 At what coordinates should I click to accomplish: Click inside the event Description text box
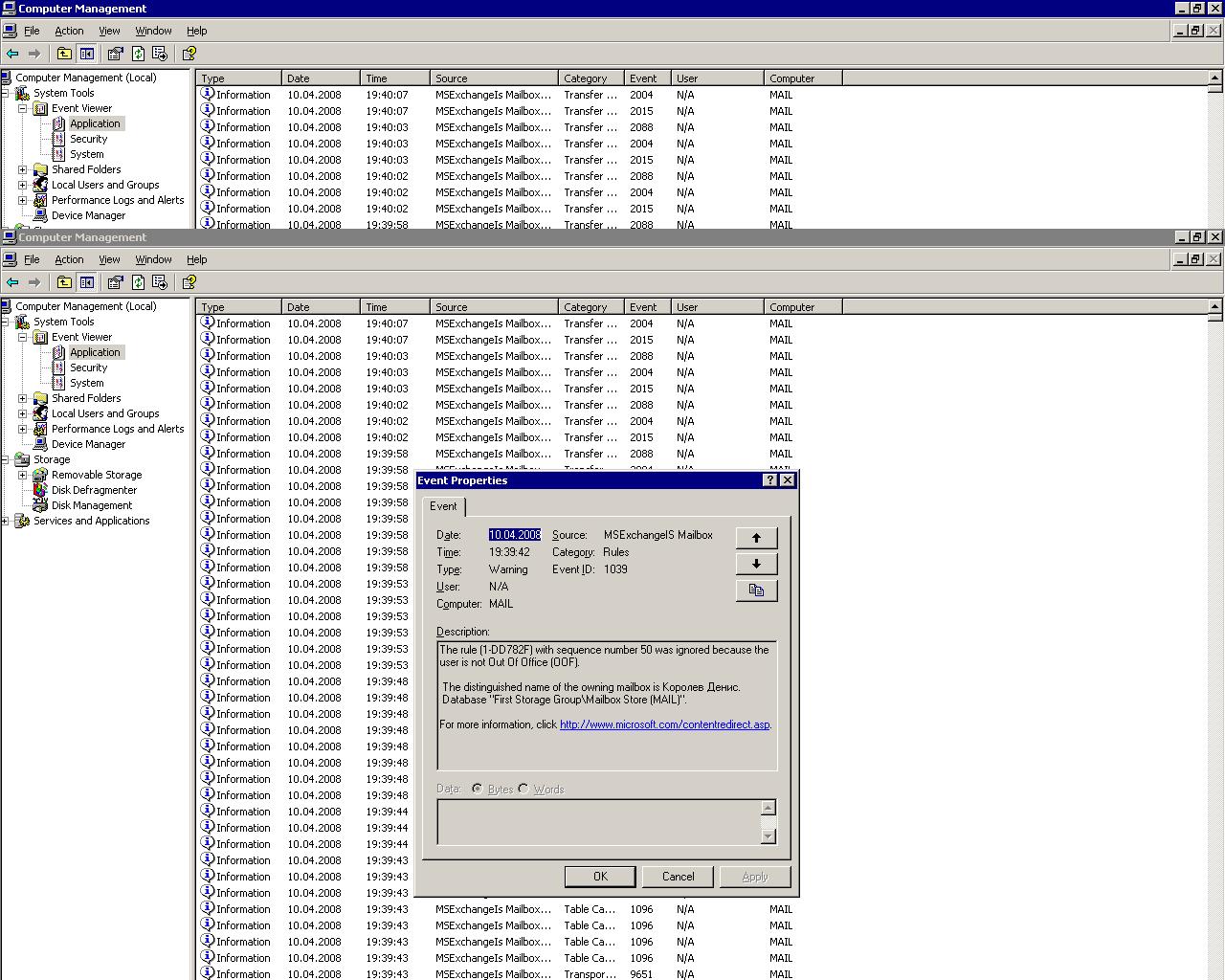(x=607, y=705)
